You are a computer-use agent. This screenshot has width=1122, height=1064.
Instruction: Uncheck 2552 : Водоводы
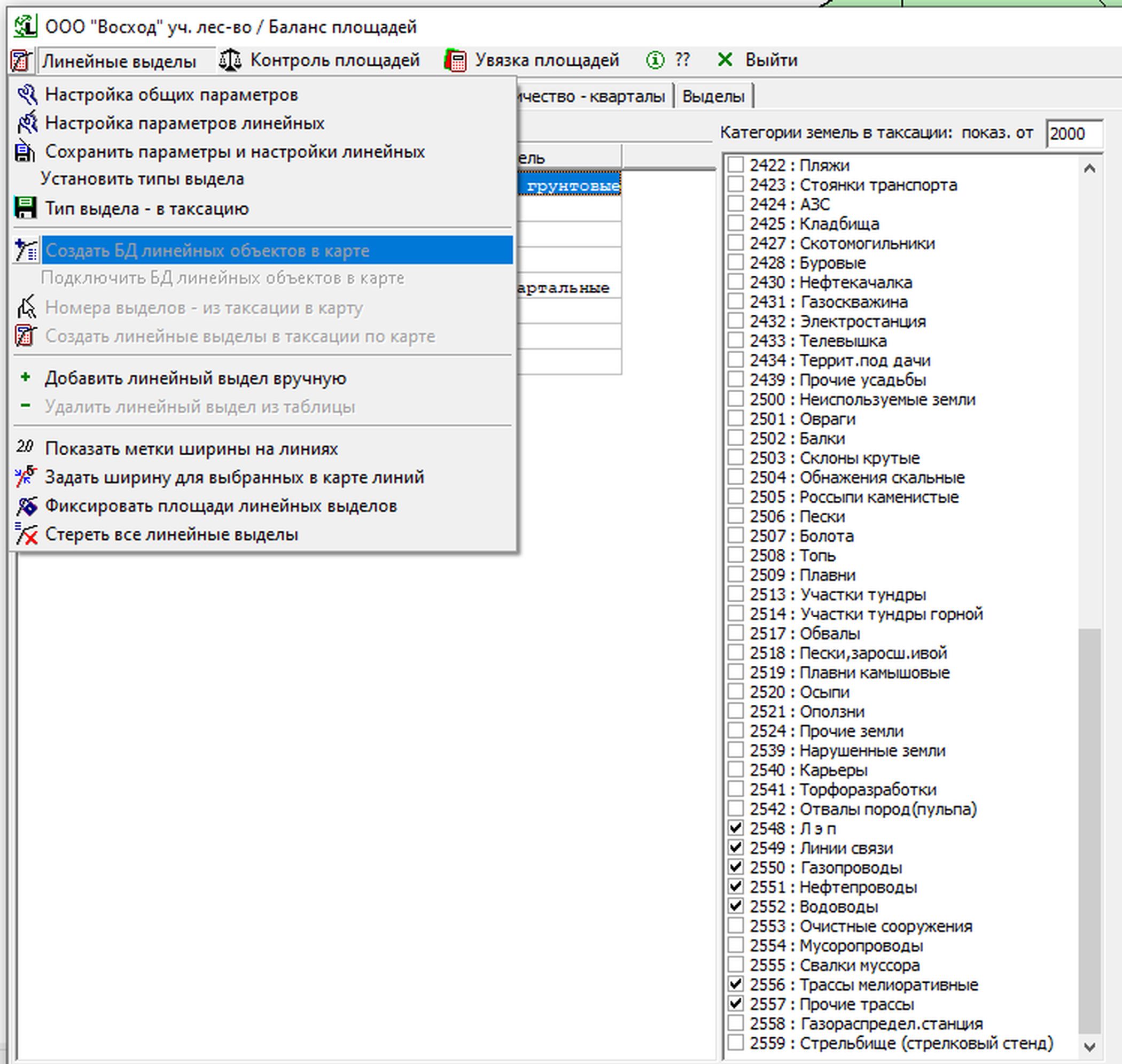[735, 906]
